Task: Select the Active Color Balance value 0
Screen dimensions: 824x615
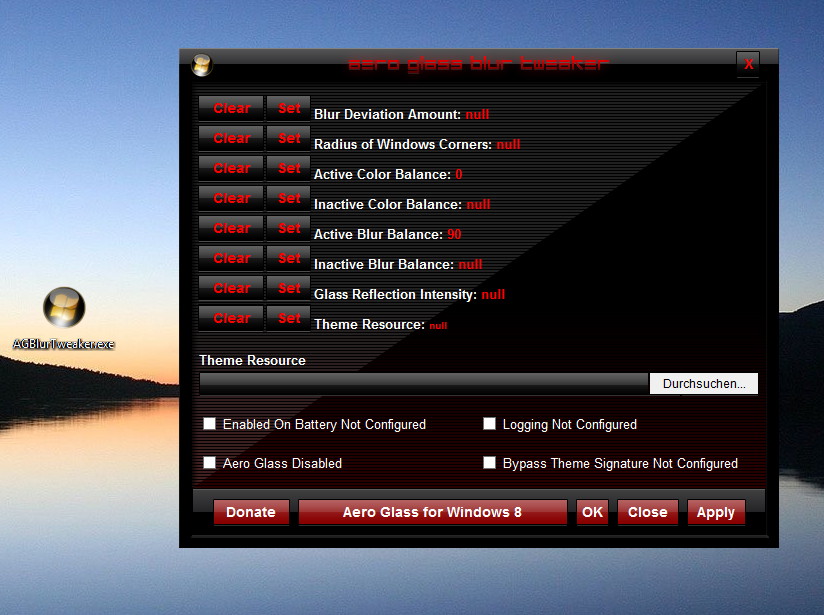Action: 459,175
